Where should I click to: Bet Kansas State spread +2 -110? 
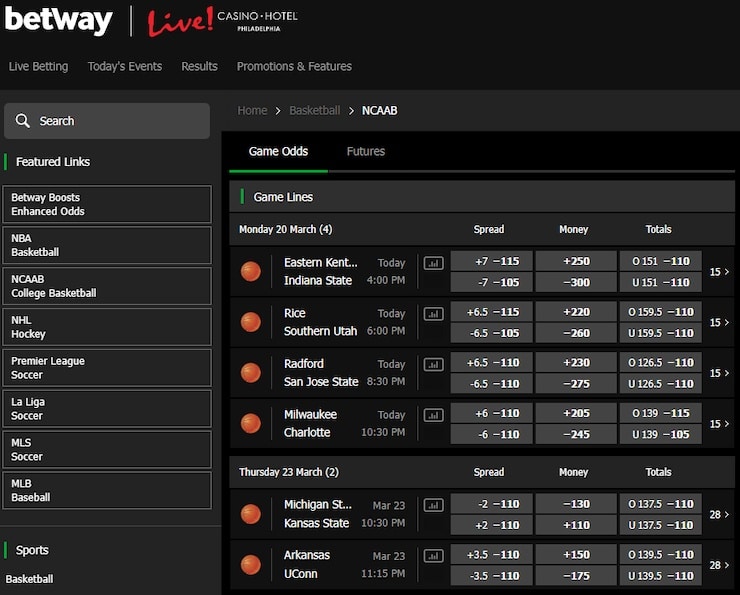click(x=491, y=525)
